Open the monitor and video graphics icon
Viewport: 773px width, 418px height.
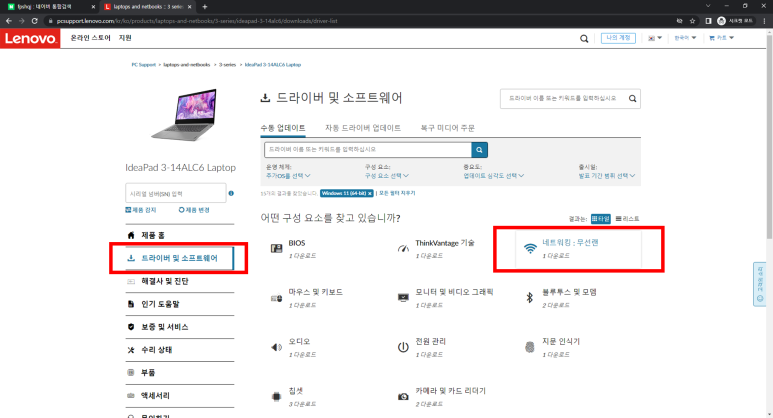point(403,298)
